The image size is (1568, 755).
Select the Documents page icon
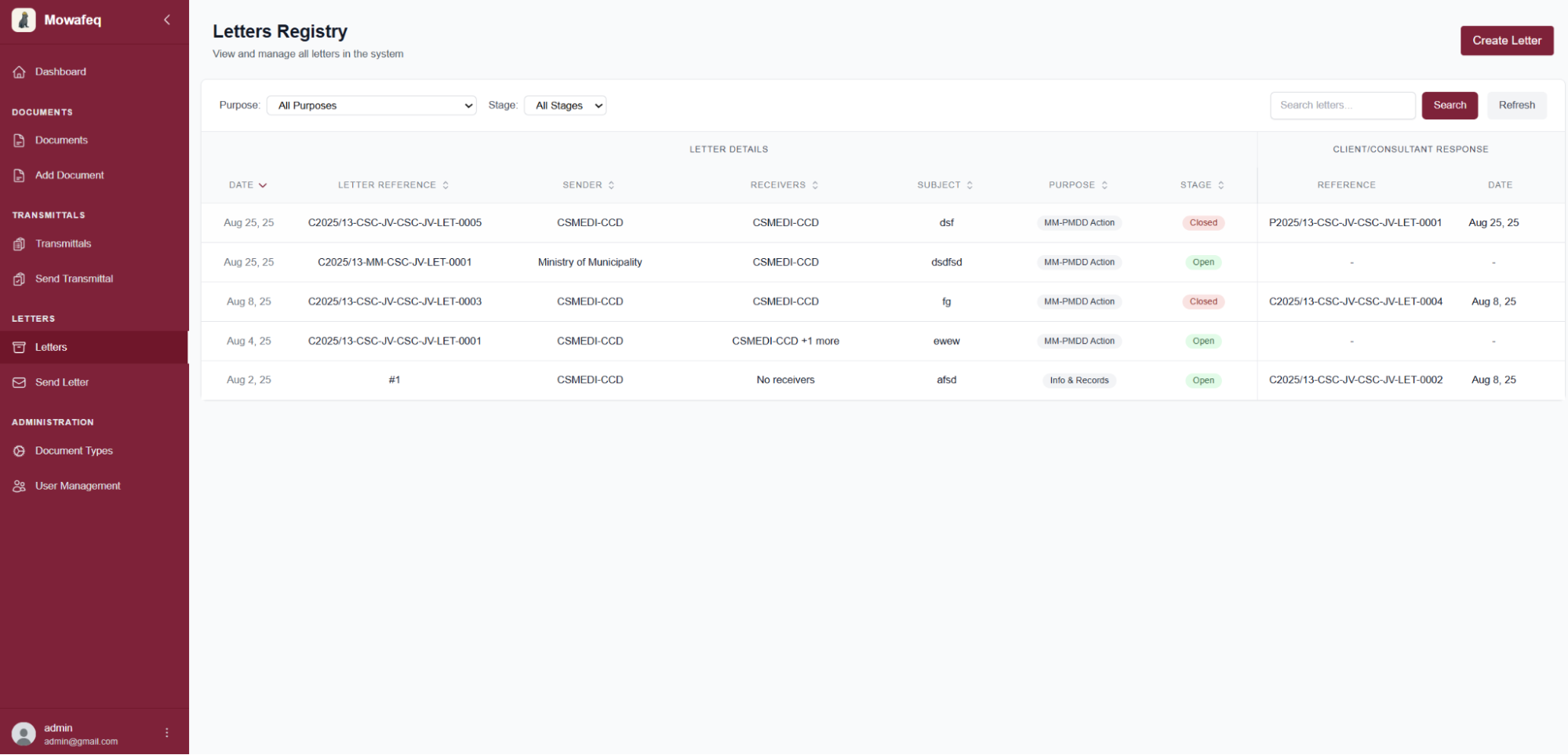[20, 140]
